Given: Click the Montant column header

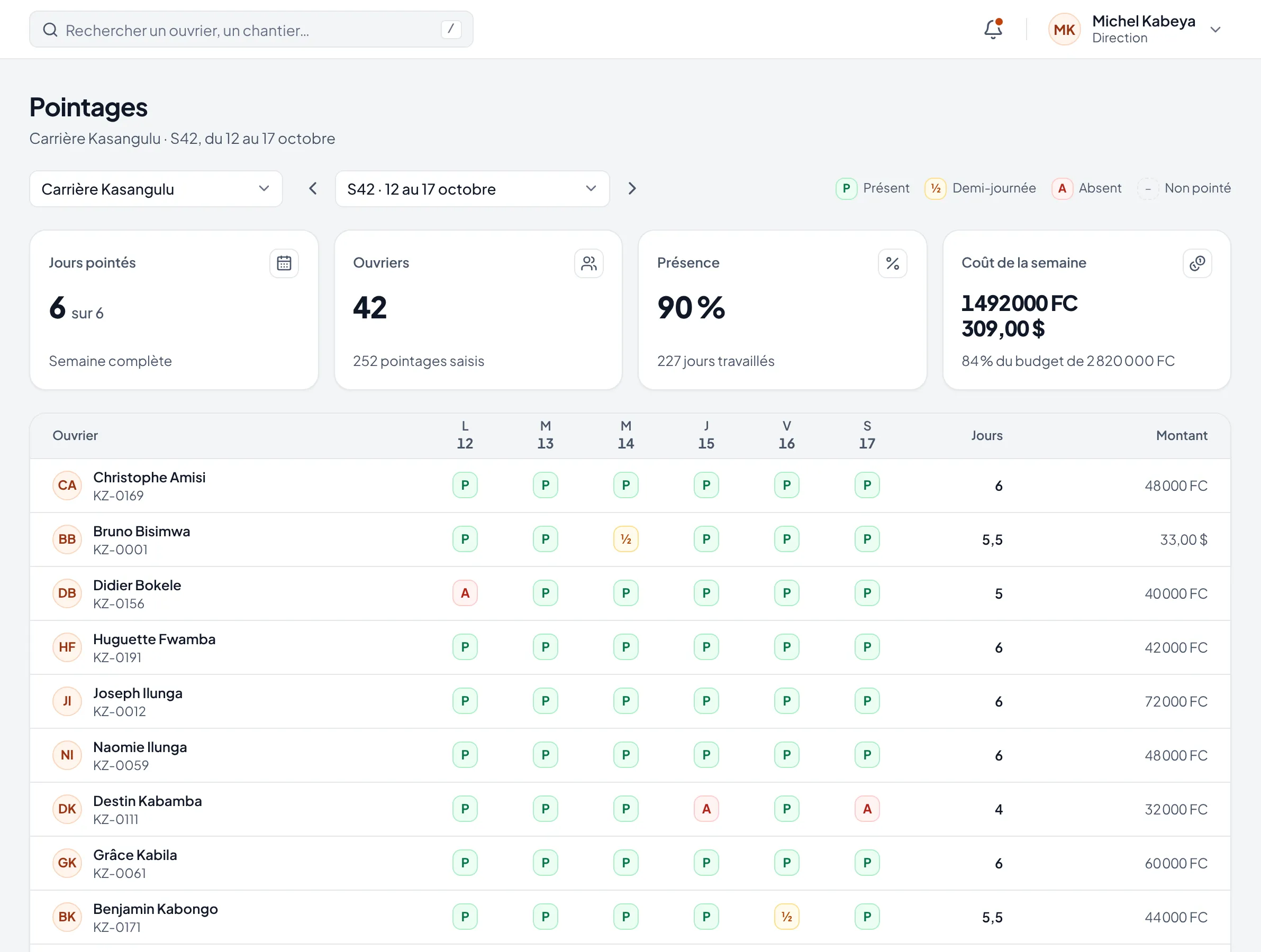Looking at the screenshot, I should 1181,435.
